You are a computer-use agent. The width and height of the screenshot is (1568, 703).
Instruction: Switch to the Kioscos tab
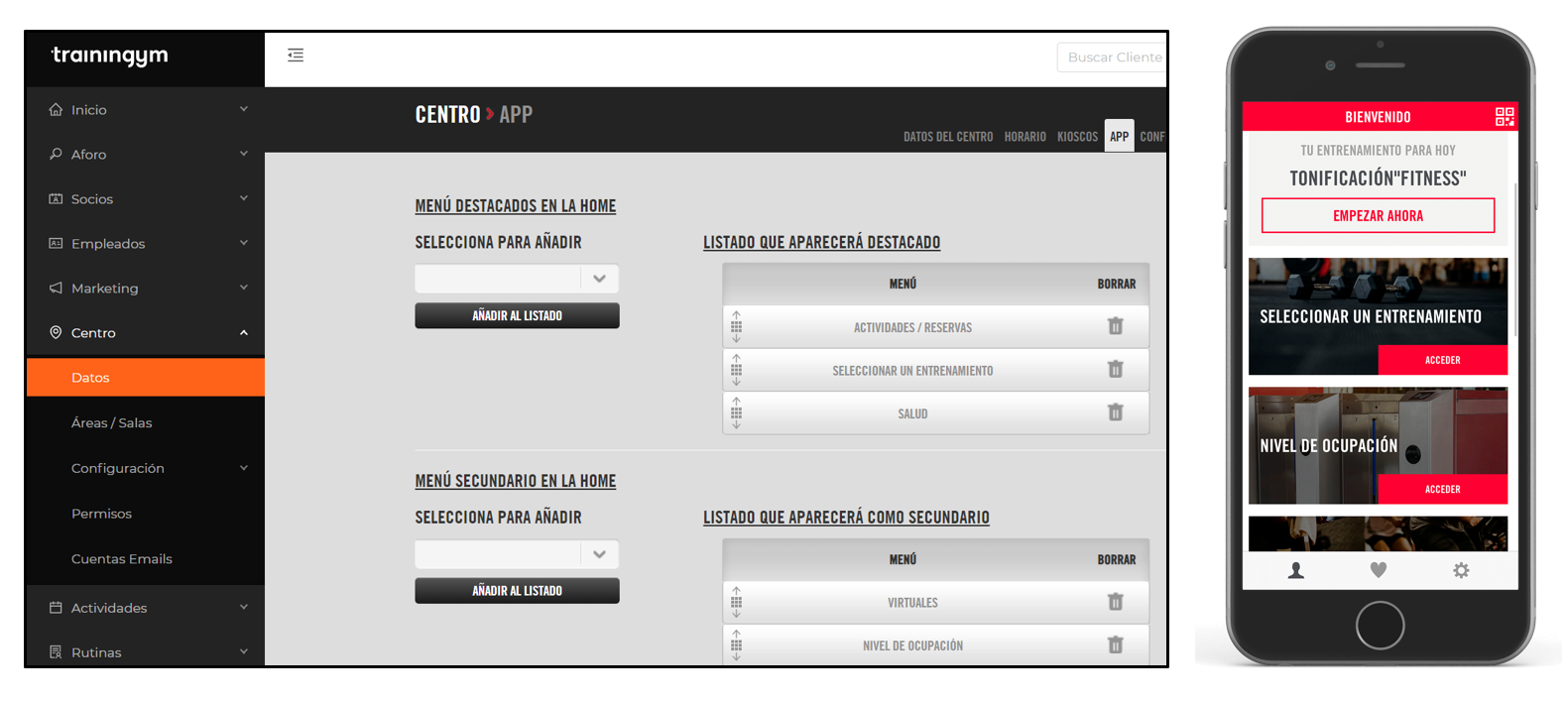(1077, 137)
